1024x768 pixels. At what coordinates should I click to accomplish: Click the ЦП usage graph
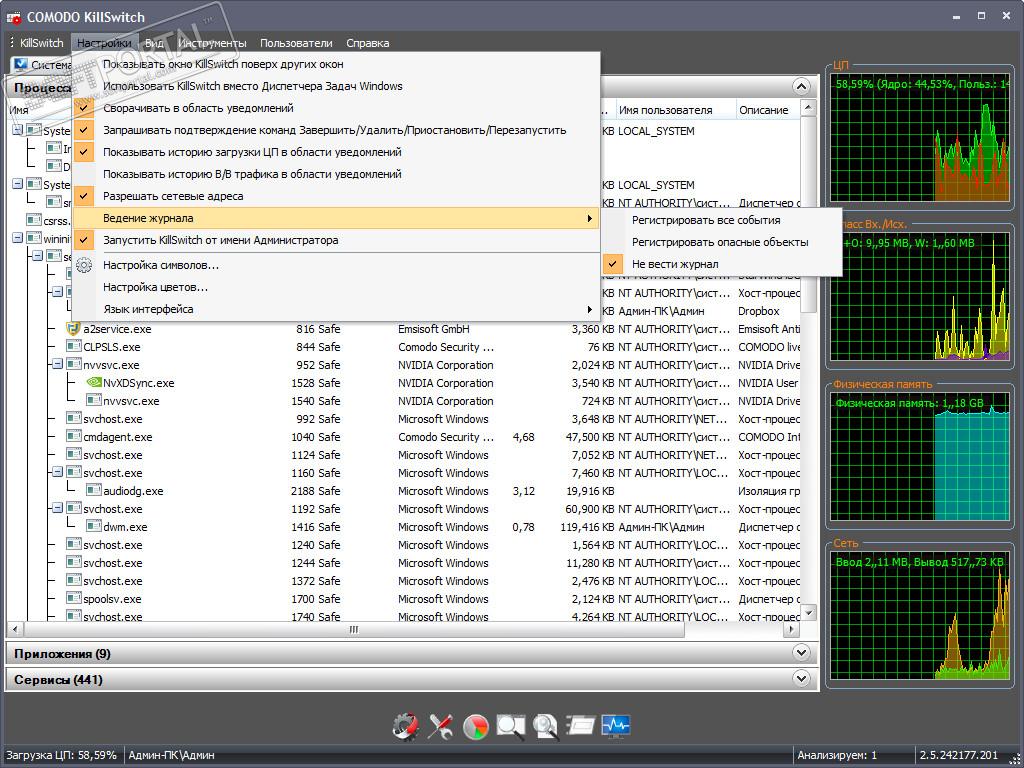point(920,138)
